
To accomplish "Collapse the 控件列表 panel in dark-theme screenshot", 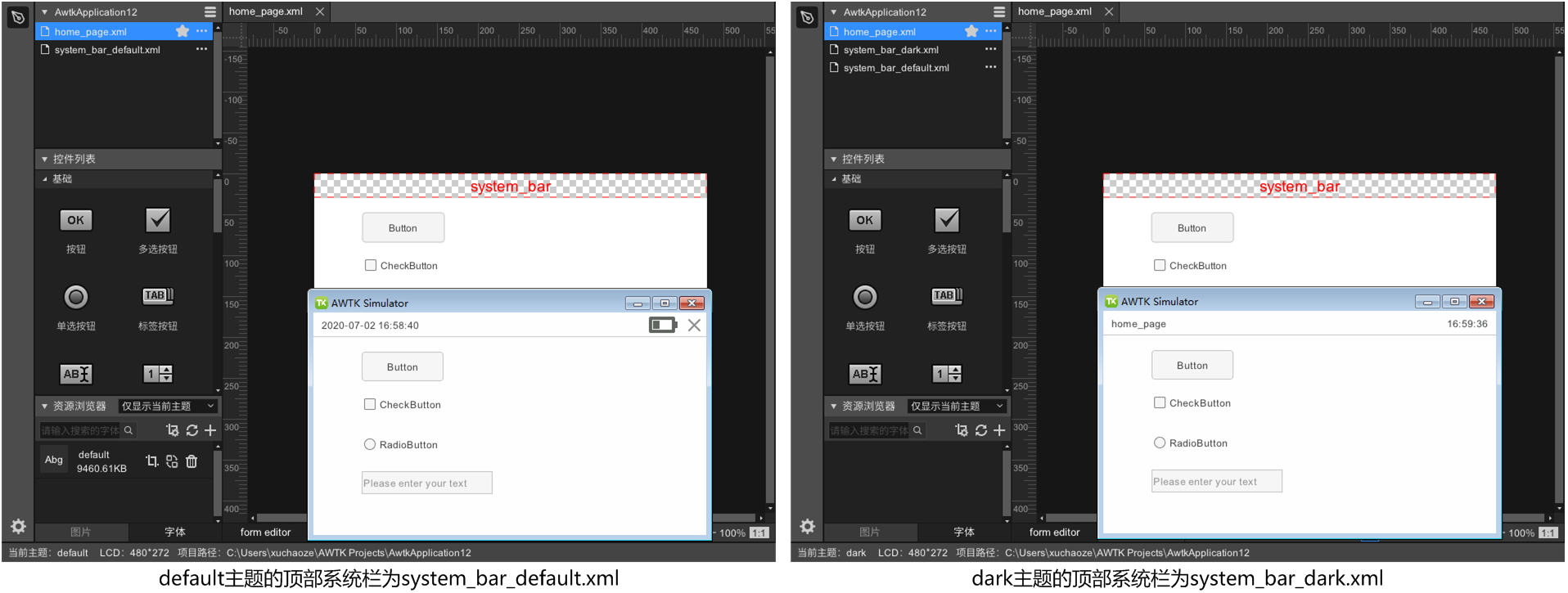I will tap(833, 159).
